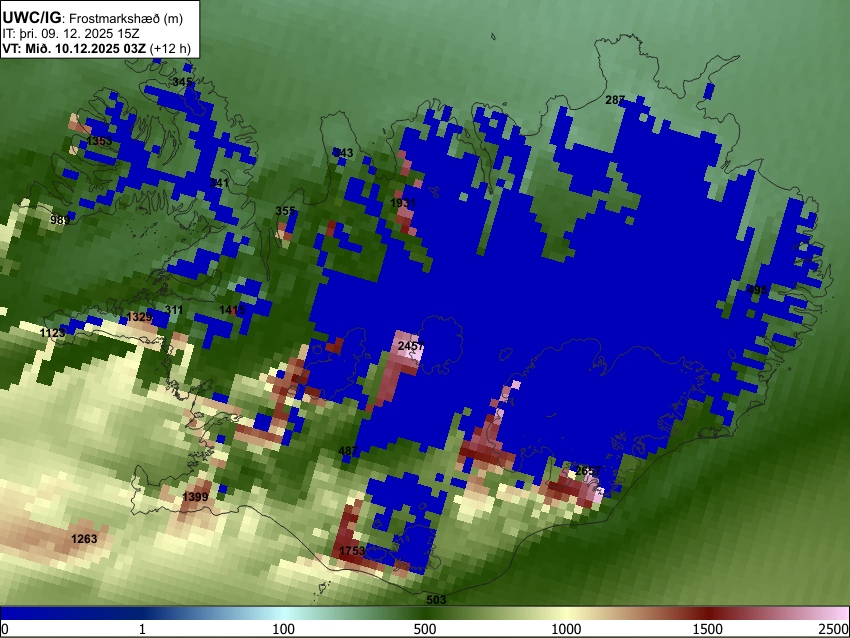This screenshot has height=638, width=850.
Task: Click the map value '989'
Action: click(x=60, y=220)
